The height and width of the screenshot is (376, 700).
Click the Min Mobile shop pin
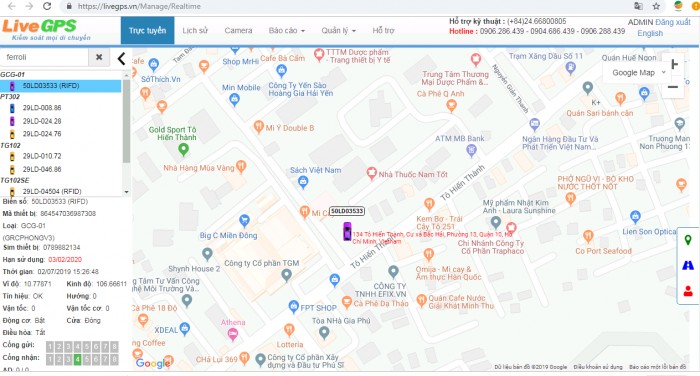[x=234, y=100]
